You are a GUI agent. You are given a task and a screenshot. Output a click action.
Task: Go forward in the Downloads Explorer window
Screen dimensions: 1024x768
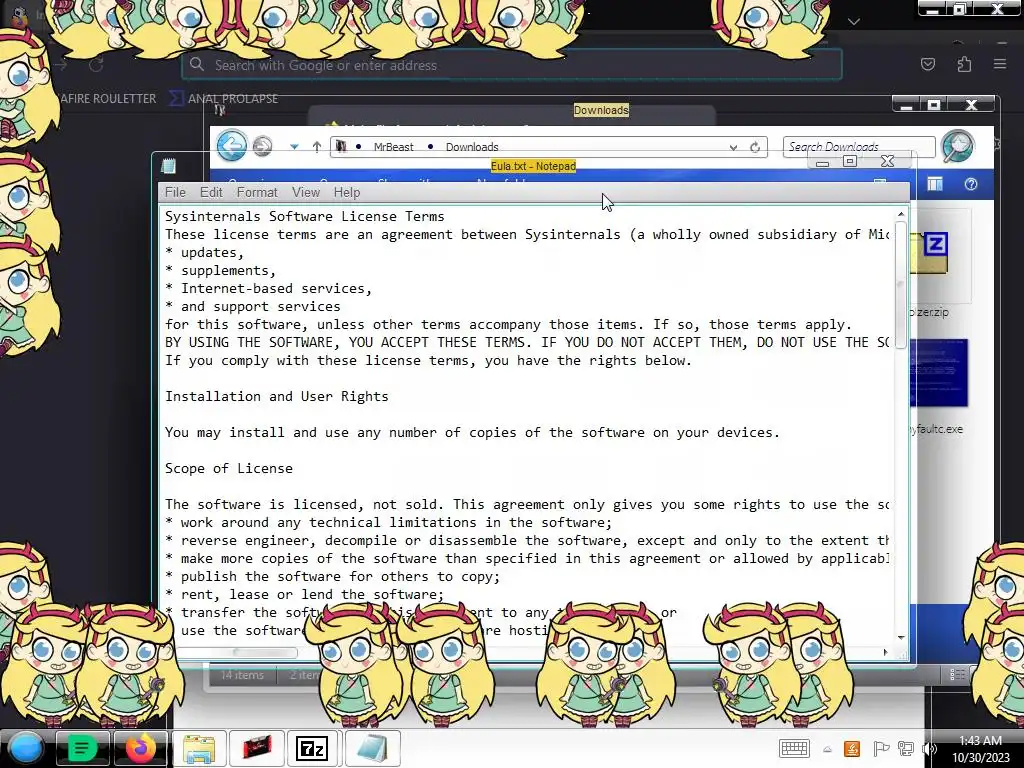[263, 146]
